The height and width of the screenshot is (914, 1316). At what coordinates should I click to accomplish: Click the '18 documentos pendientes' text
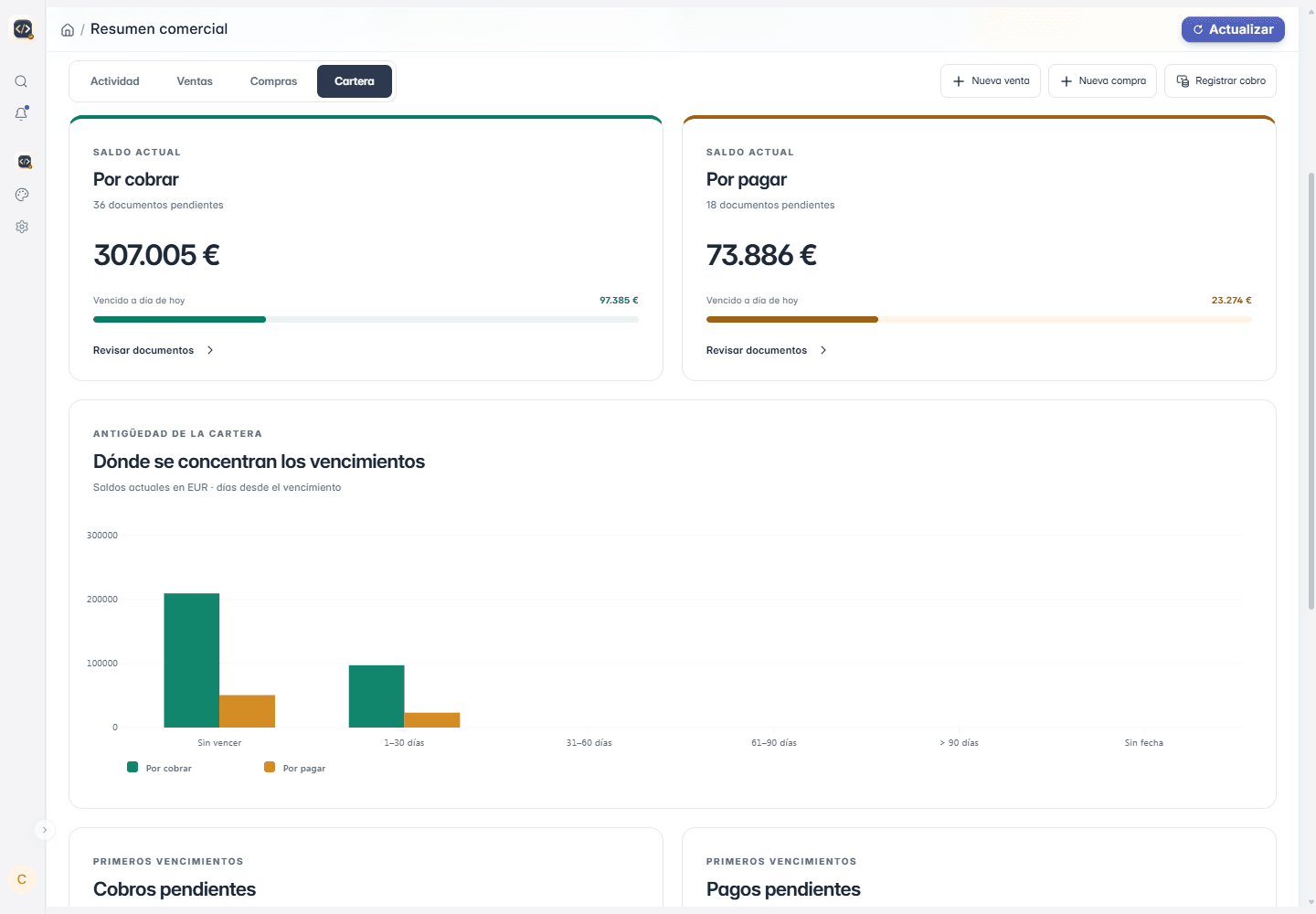770,205
